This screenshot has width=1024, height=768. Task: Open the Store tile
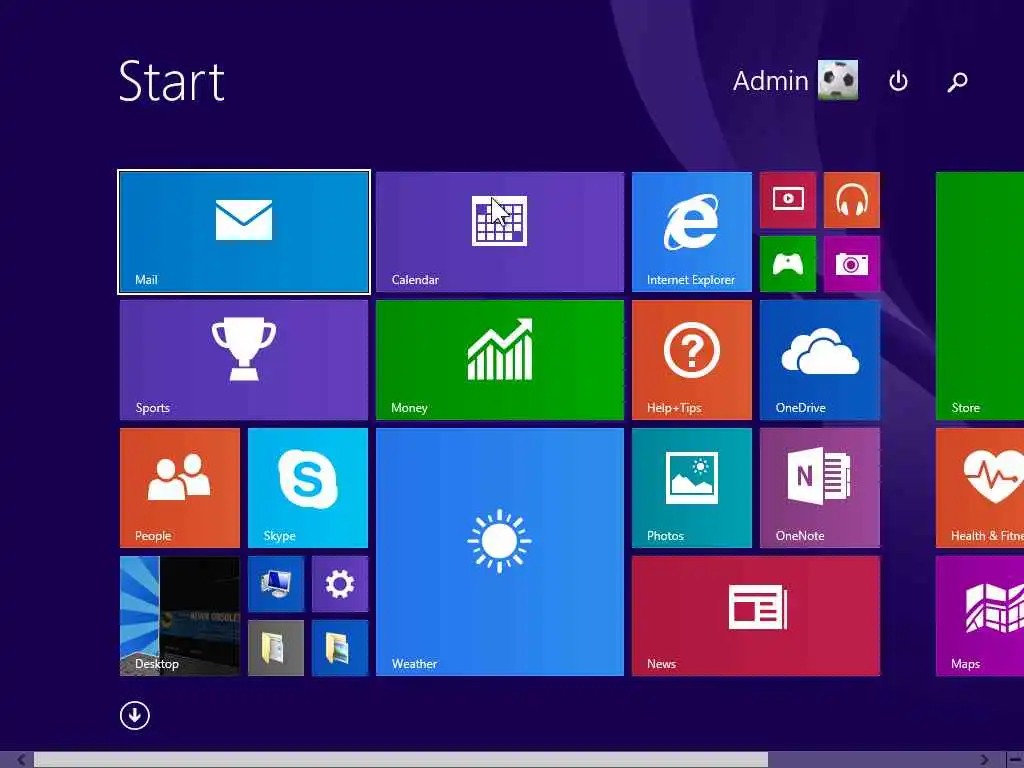tap(980, 296)
